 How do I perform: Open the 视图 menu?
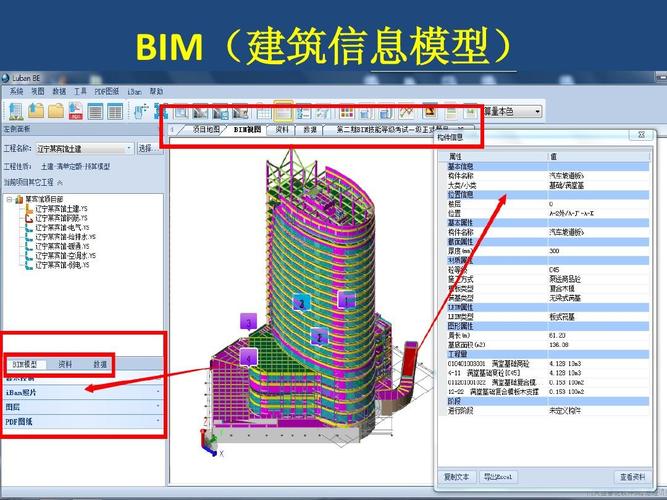pos(38,91)
